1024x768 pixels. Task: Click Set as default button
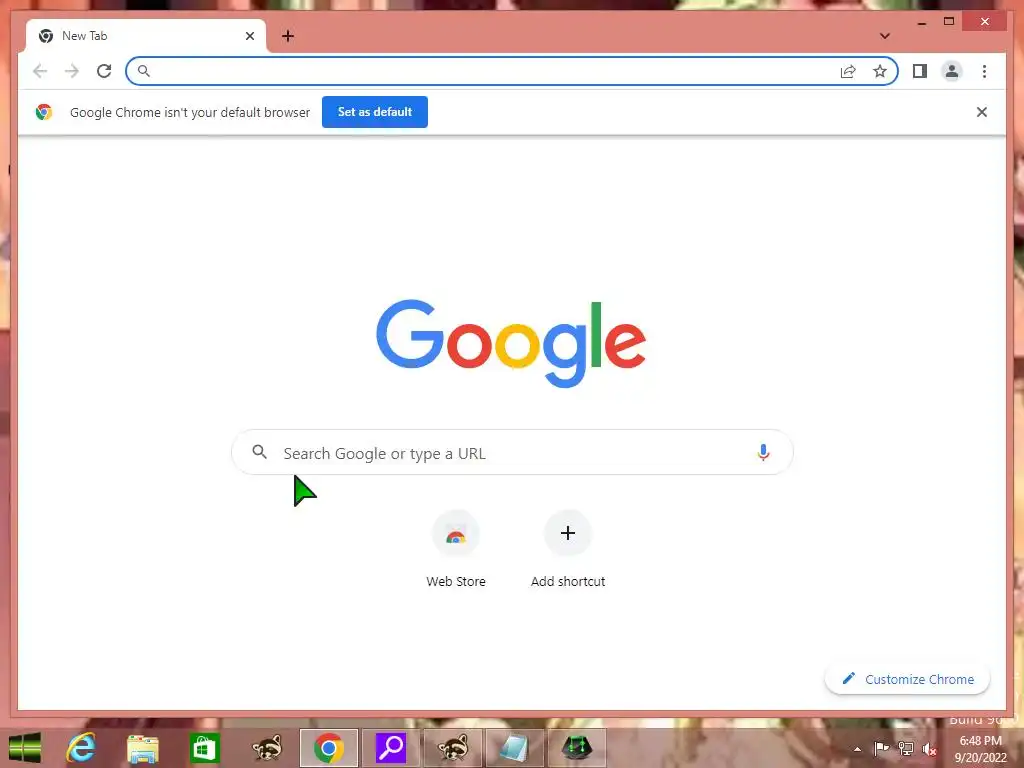tap(375, 112)
